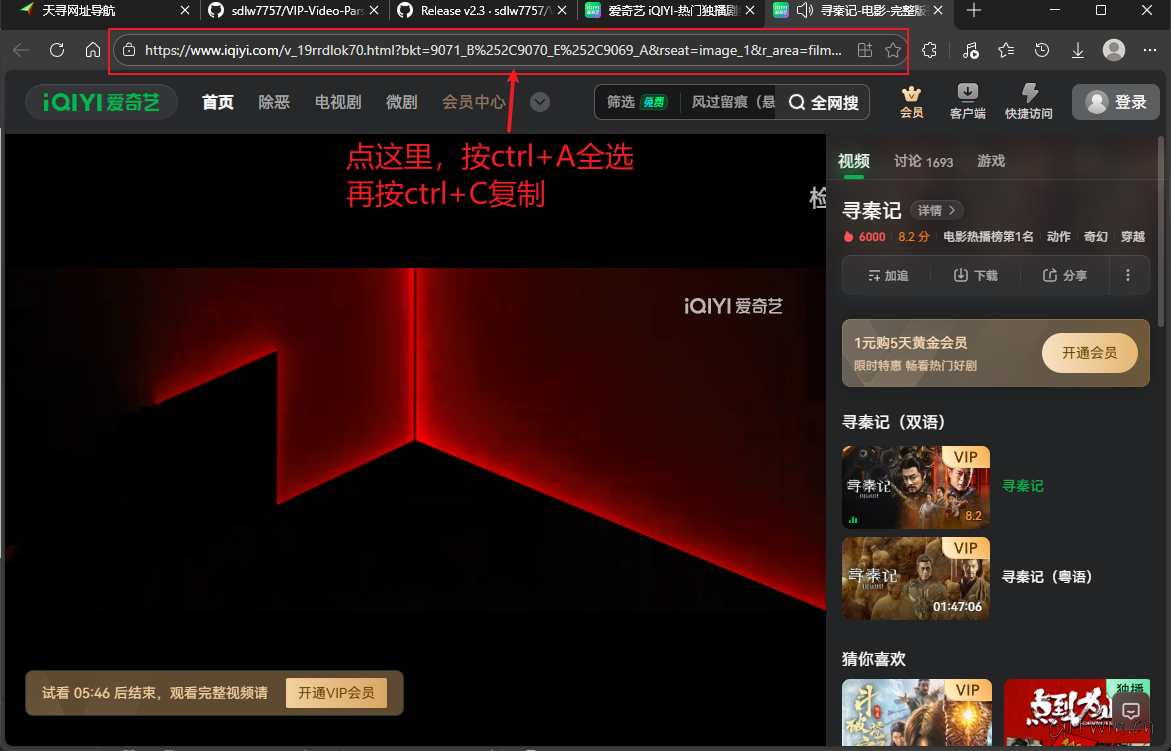The height and width of the screenshot is (751, 1171).
Task: Select the 游戏 tab
Action: point(991,161)
